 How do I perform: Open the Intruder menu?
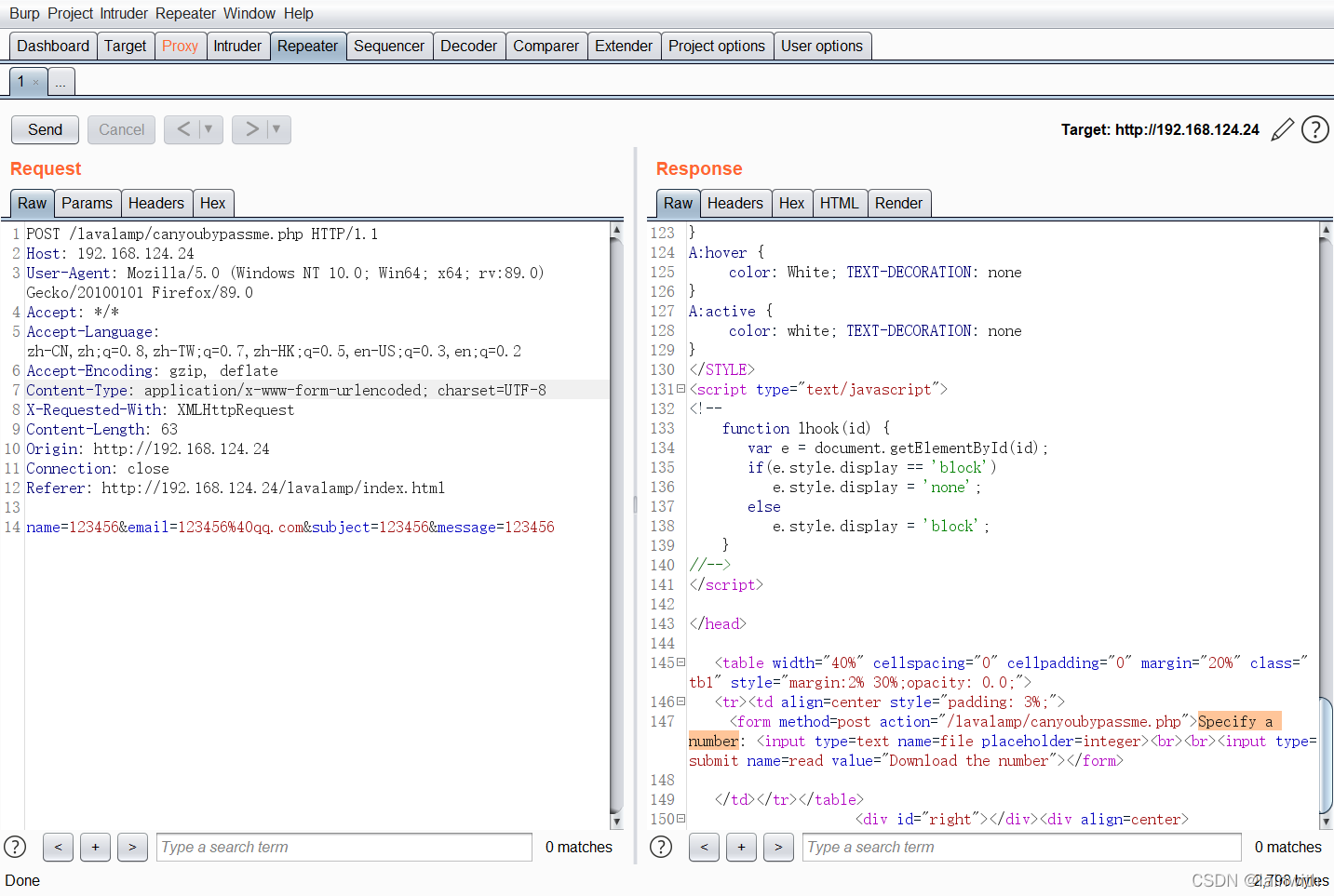tap(124, 13)
